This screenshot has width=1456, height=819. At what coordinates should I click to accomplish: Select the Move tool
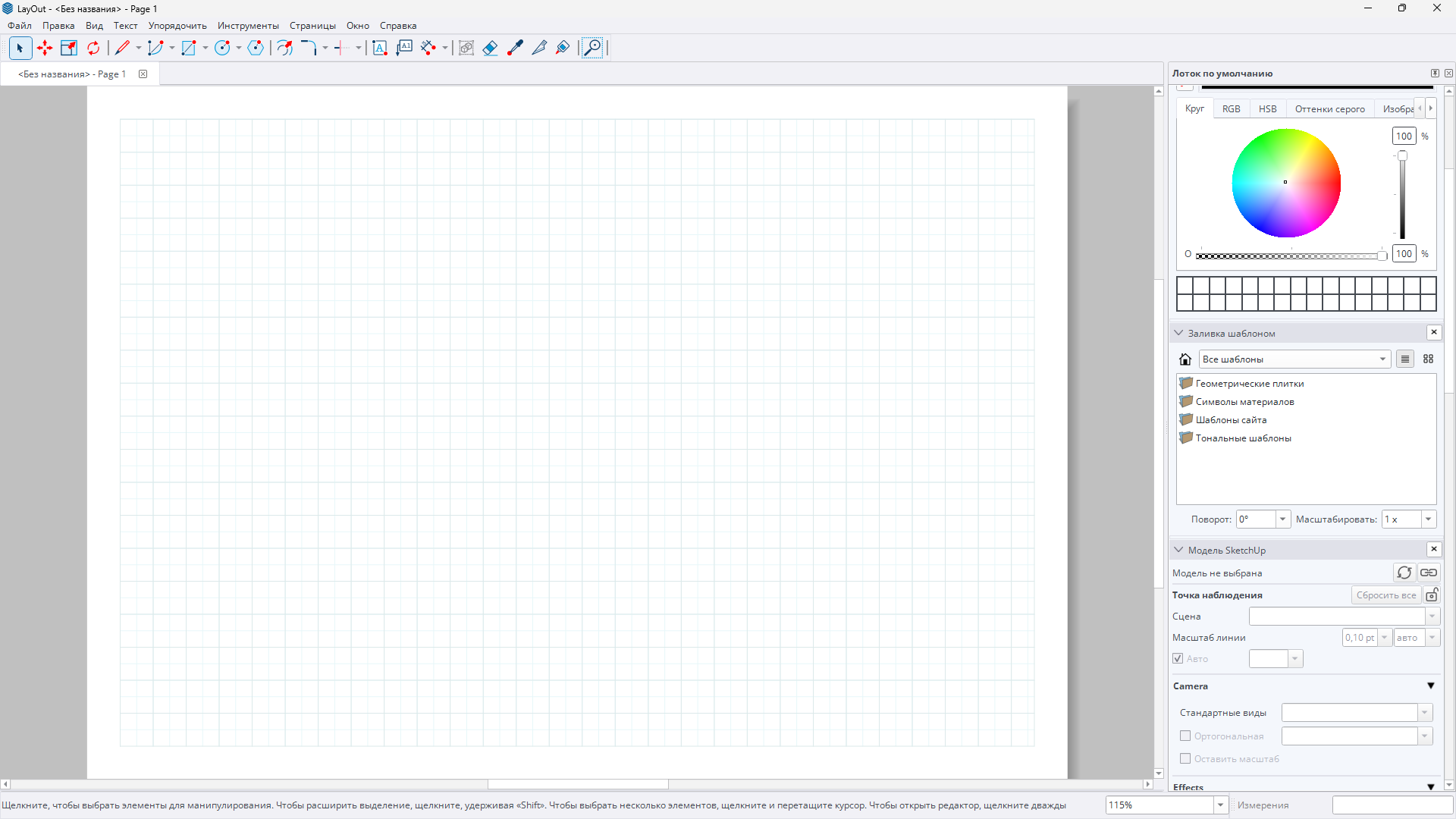pos(45,48)
